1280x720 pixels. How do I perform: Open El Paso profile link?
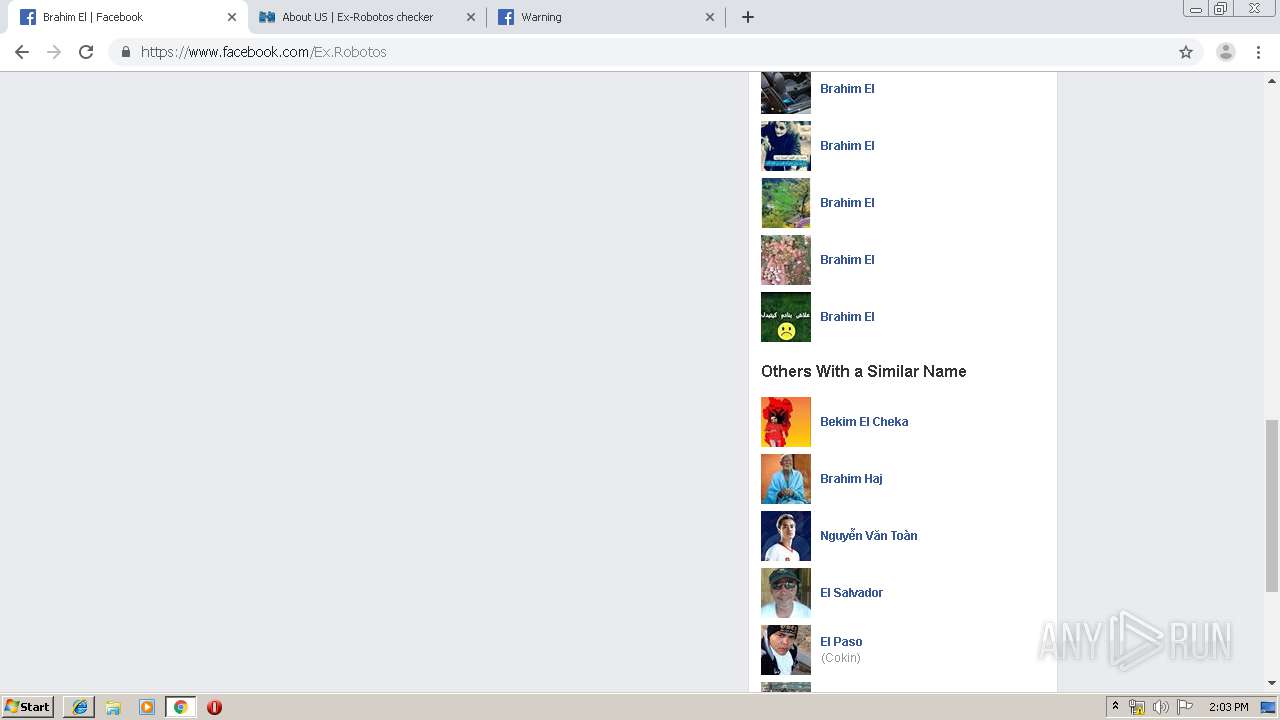click(x=841, y=642)
